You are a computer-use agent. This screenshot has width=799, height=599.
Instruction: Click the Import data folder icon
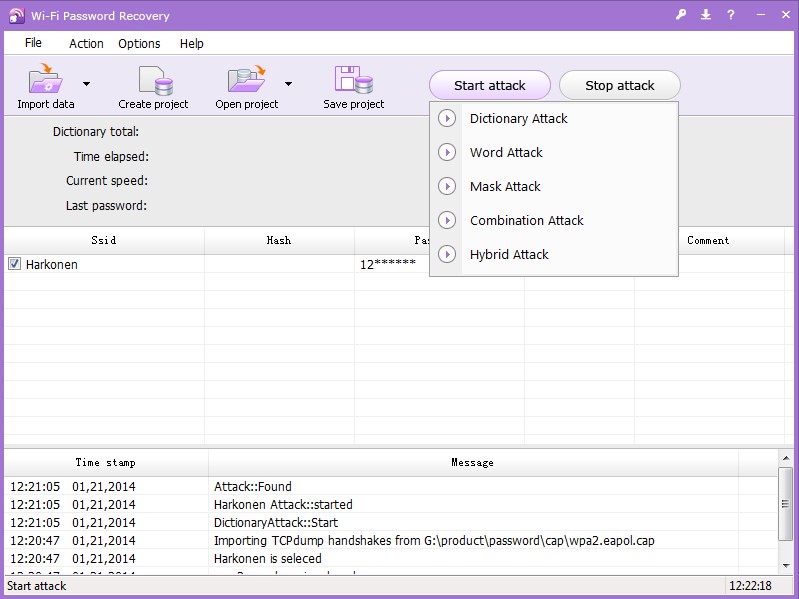(x=46, y=80)
